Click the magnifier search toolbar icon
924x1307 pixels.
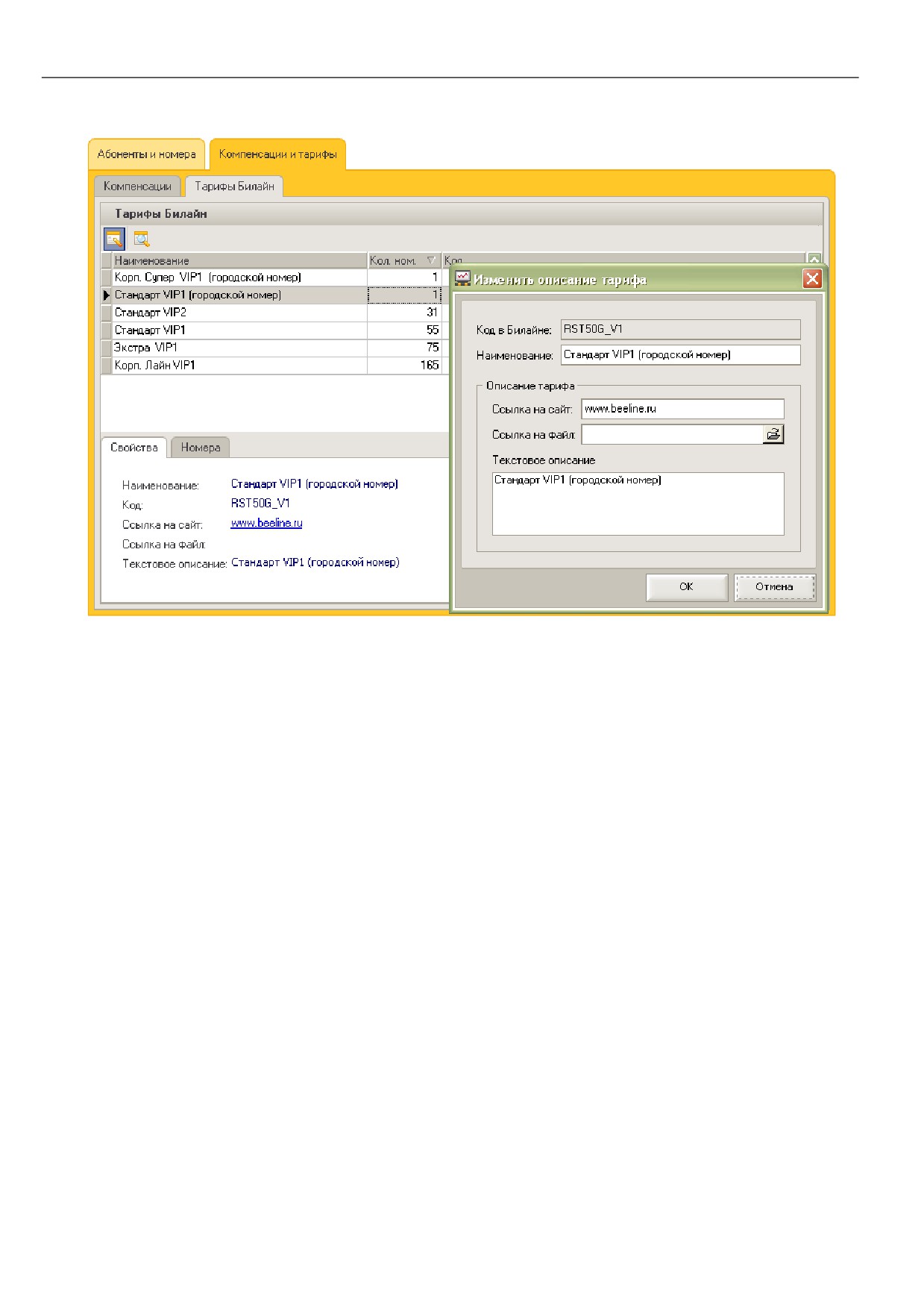(x=141, y=239)
